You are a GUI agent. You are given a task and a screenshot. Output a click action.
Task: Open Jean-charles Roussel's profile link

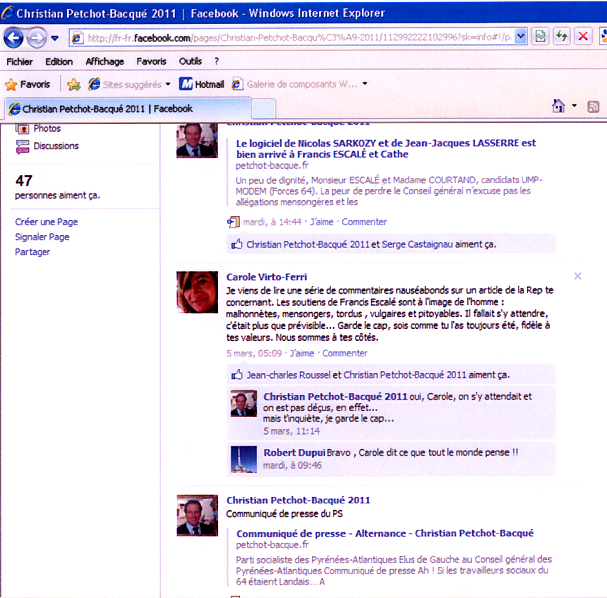(x=288, y=375)
